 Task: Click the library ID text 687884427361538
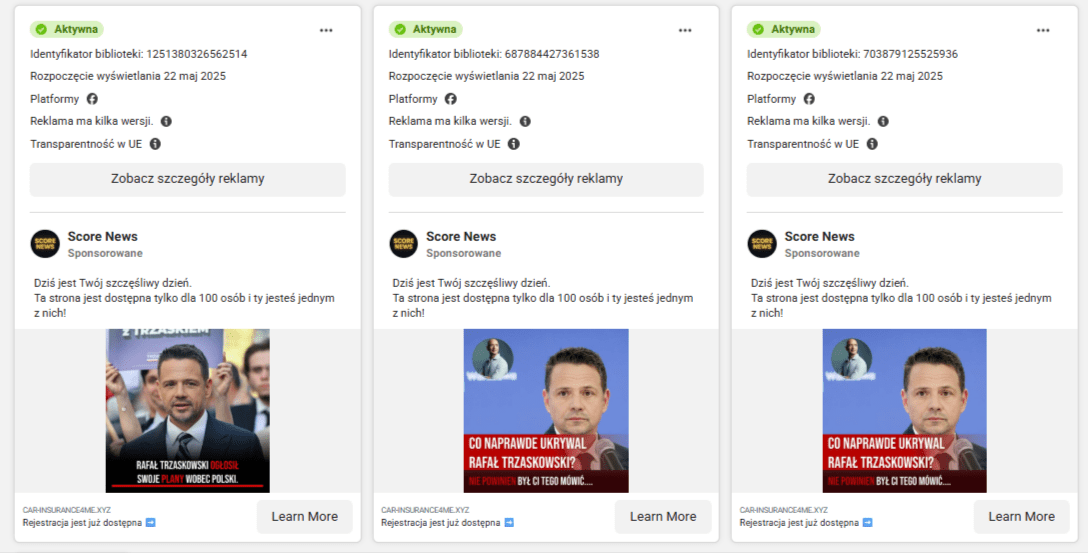[552, 54]
